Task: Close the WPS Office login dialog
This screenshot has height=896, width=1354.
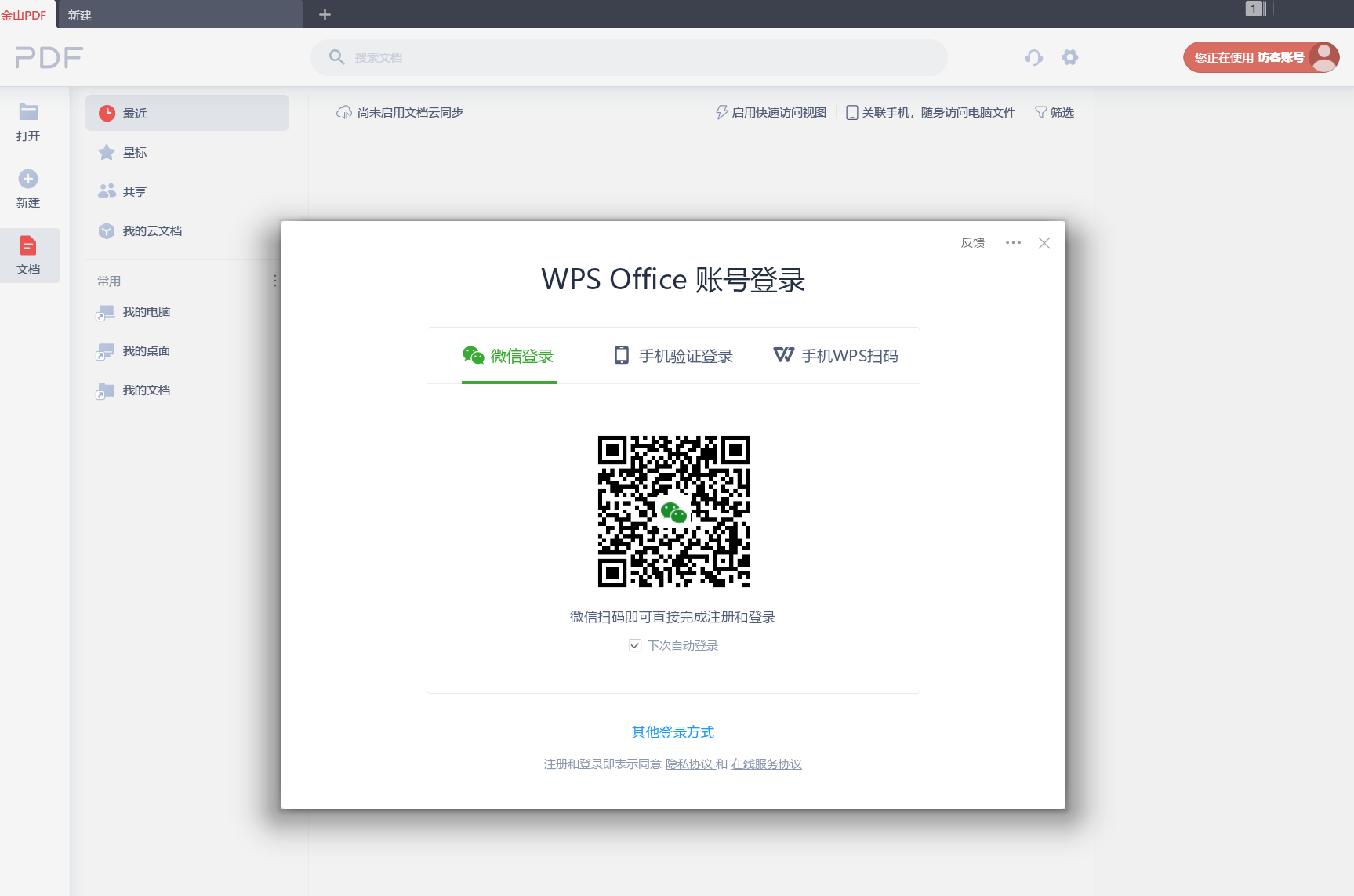Action: 1044,243
